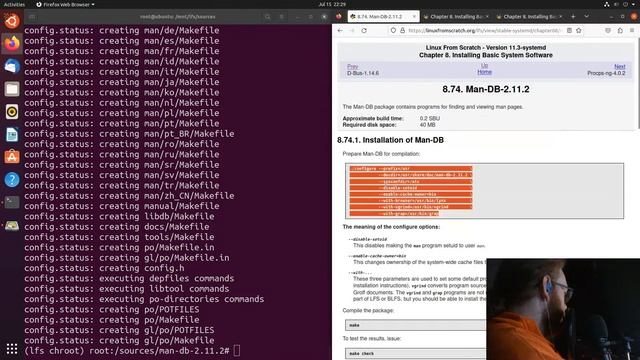This screenshot has width=640, height=360.
Task: Open the Firefox View pinned icon
Action: pos(339,17)
